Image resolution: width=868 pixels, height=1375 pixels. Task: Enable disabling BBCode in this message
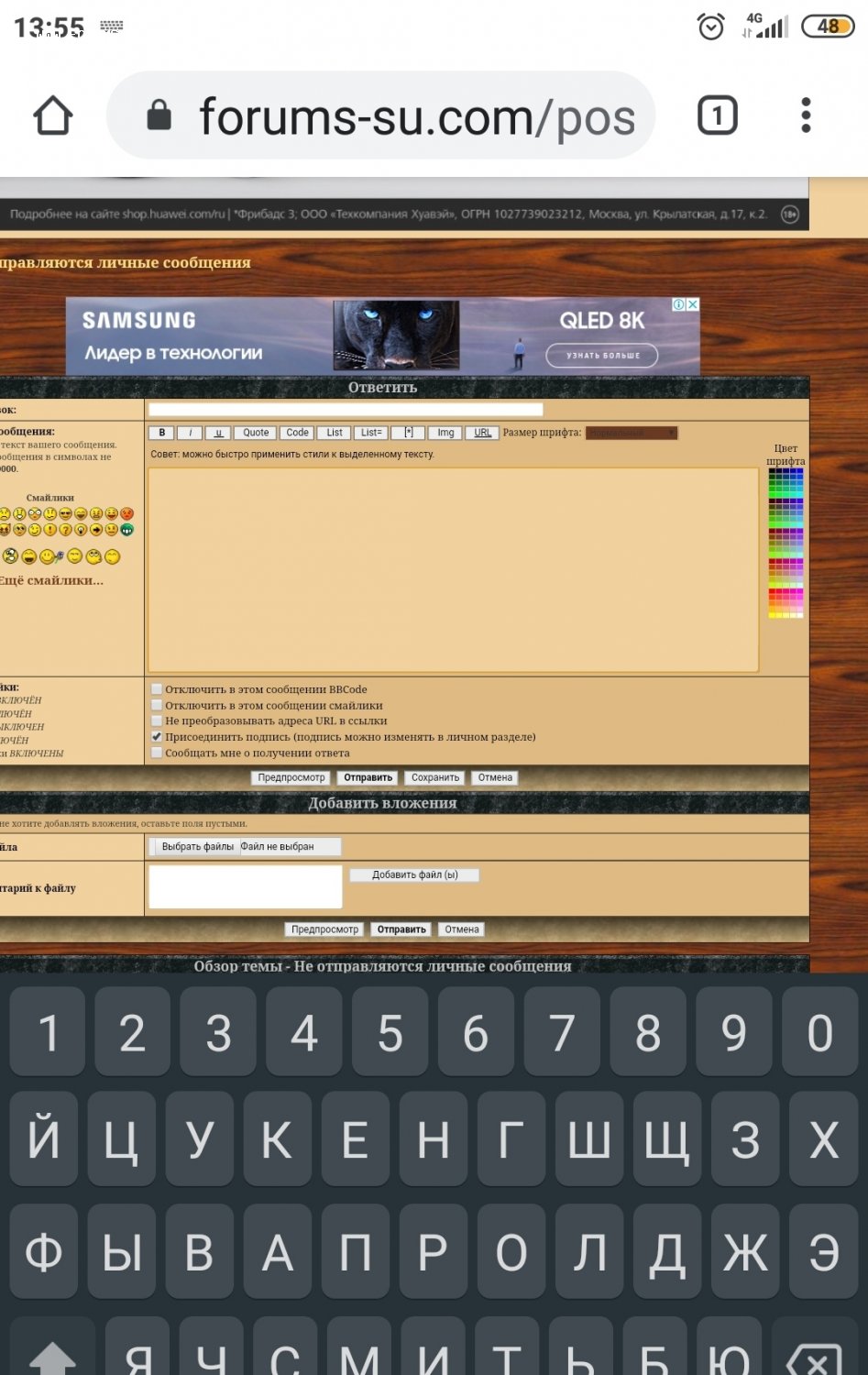157,689
